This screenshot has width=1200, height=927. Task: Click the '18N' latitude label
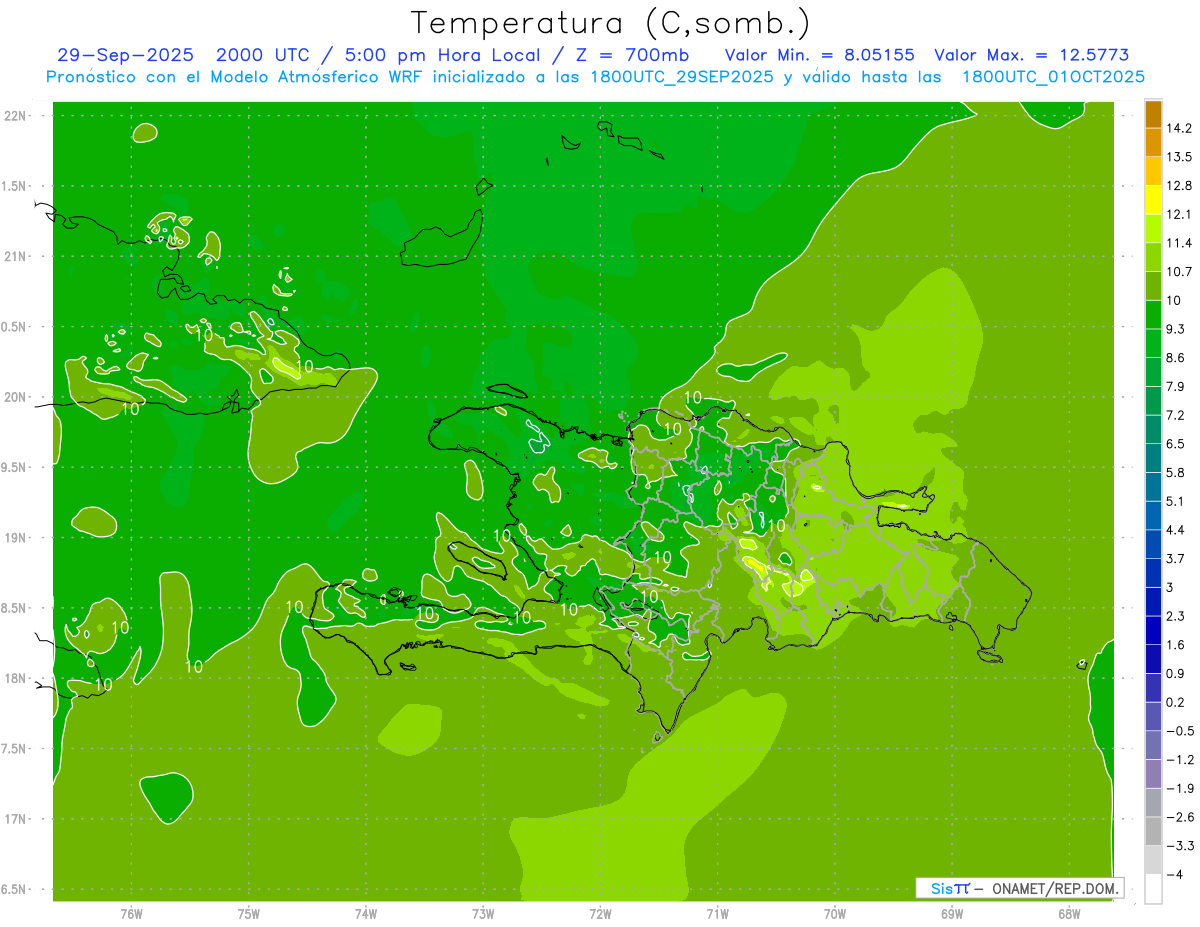click(15, 678)
